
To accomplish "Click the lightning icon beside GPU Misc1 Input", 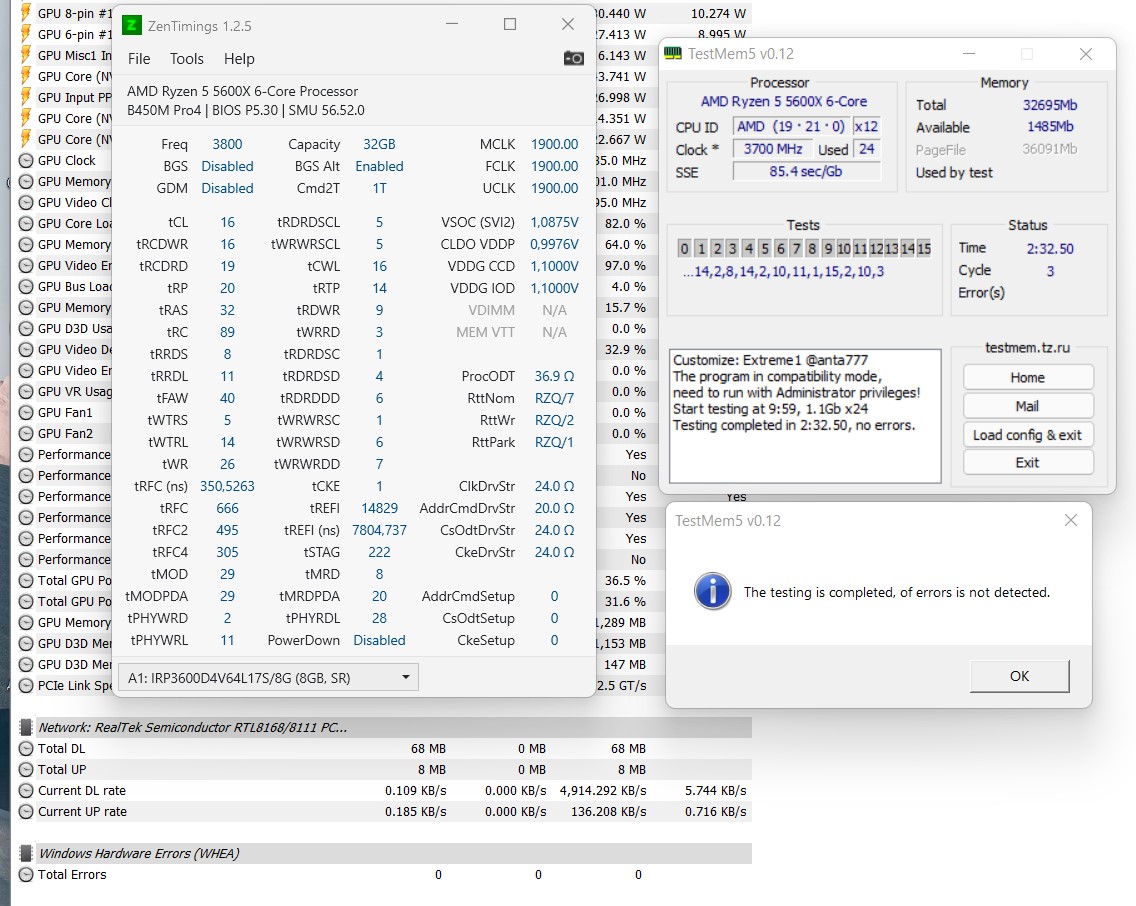I will coord(26,55).
